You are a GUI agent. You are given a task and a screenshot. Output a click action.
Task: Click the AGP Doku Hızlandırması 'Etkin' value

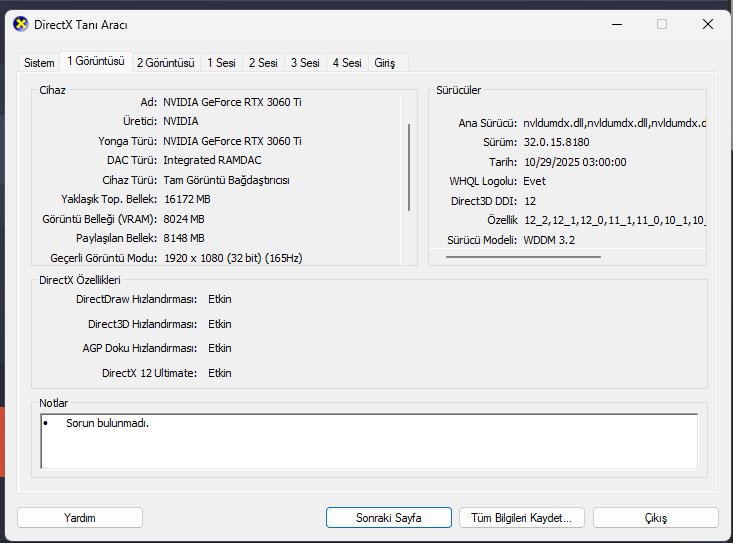[x=220, y=348]
